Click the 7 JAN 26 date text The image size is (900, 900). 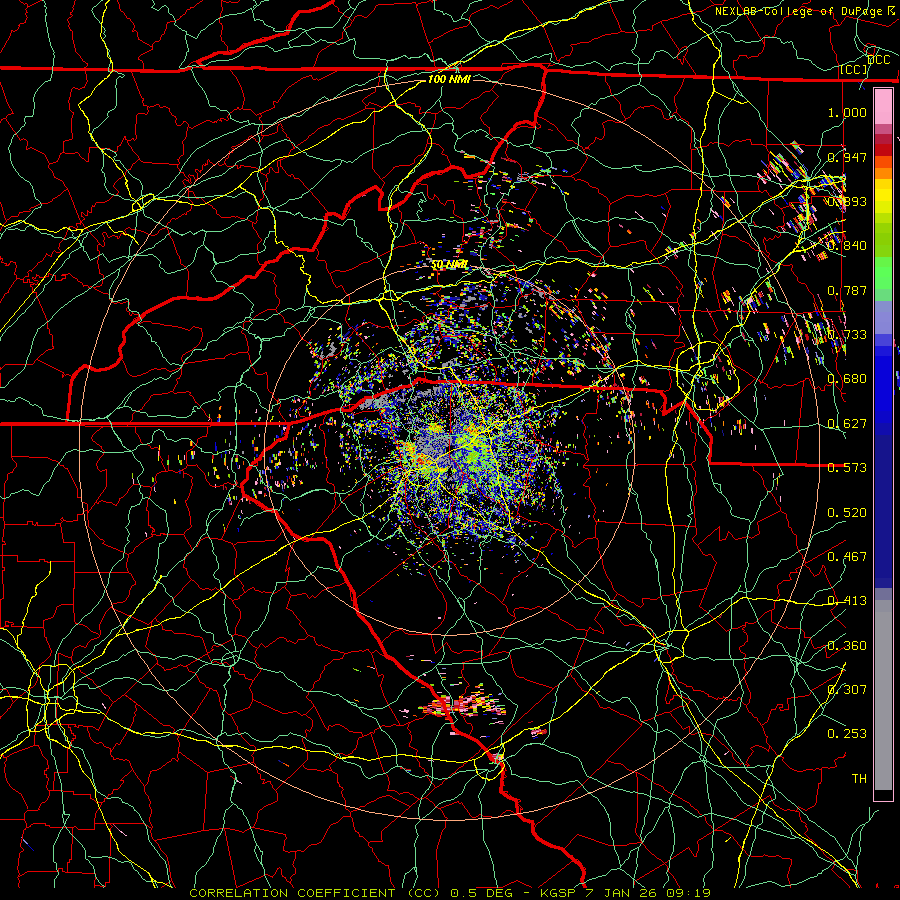(622, 893)
